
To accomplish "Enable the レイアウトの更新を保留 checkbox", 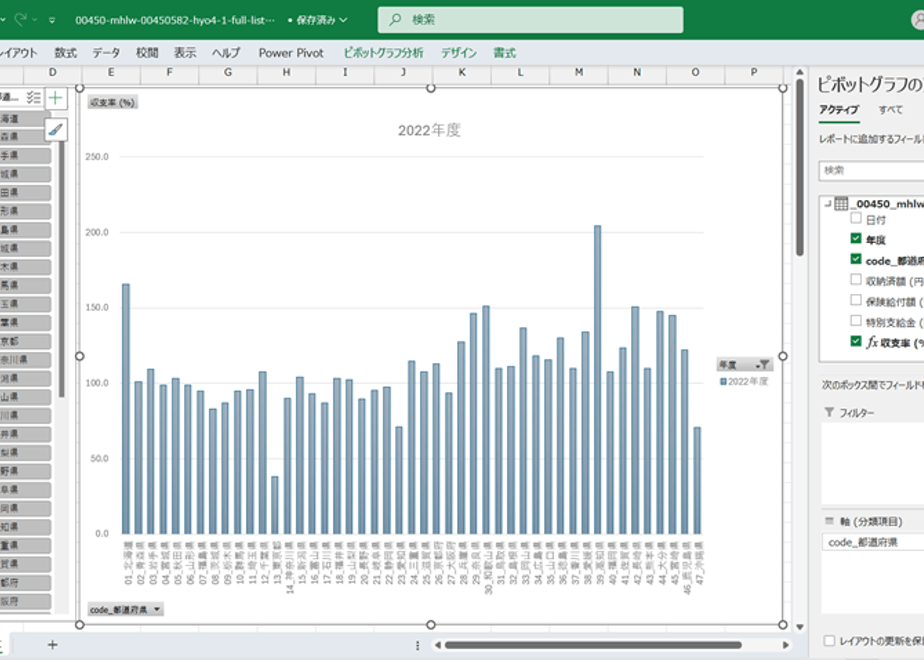I will pos(829,641).
